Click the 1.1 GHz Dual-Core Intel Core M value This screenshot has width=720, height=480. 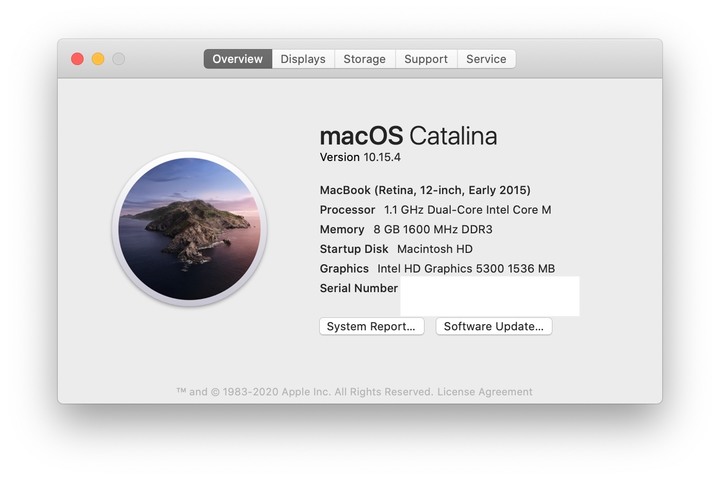467,210
